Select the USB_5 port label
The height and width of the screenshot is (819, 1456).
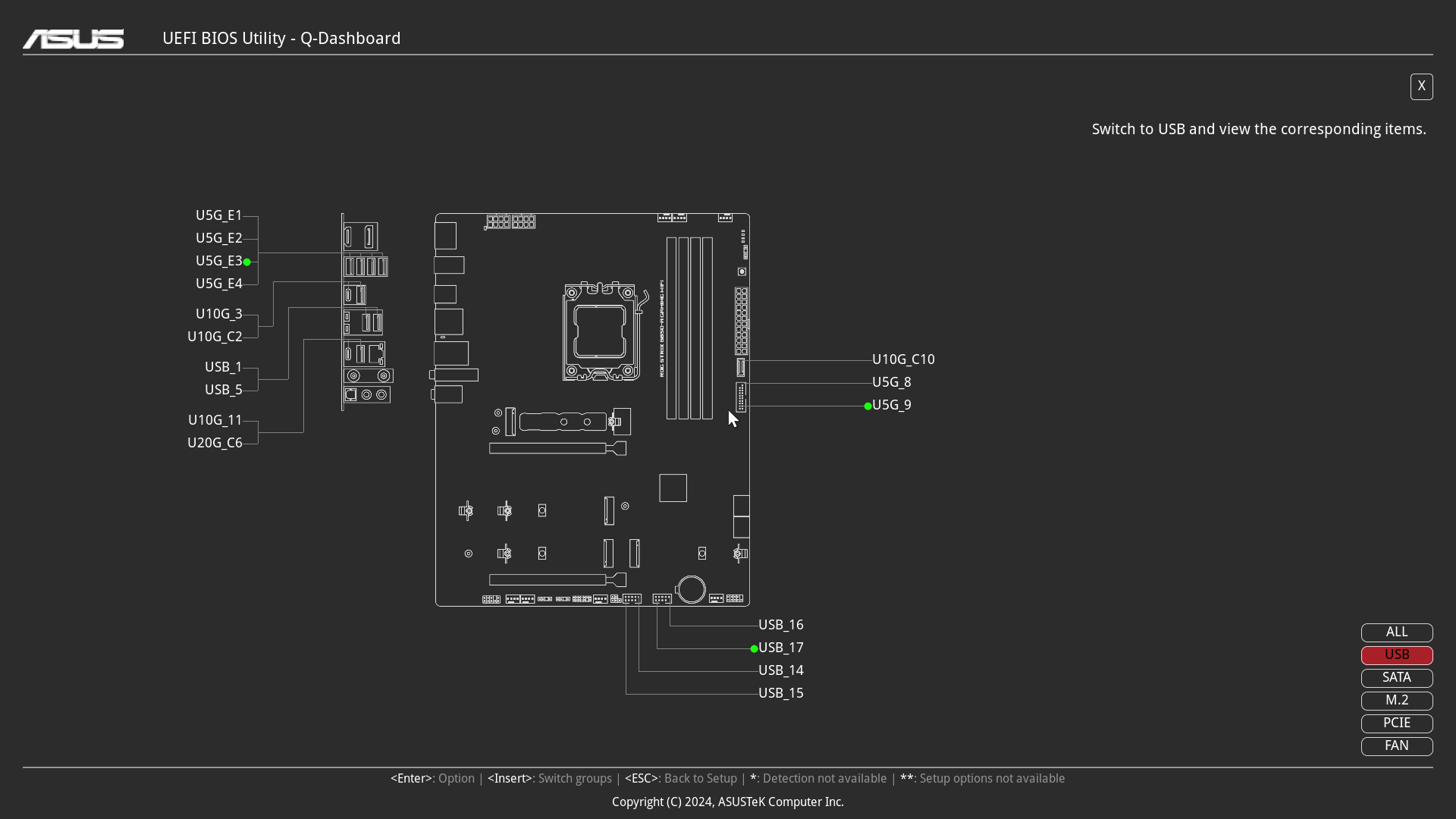(x=224, y=390)
